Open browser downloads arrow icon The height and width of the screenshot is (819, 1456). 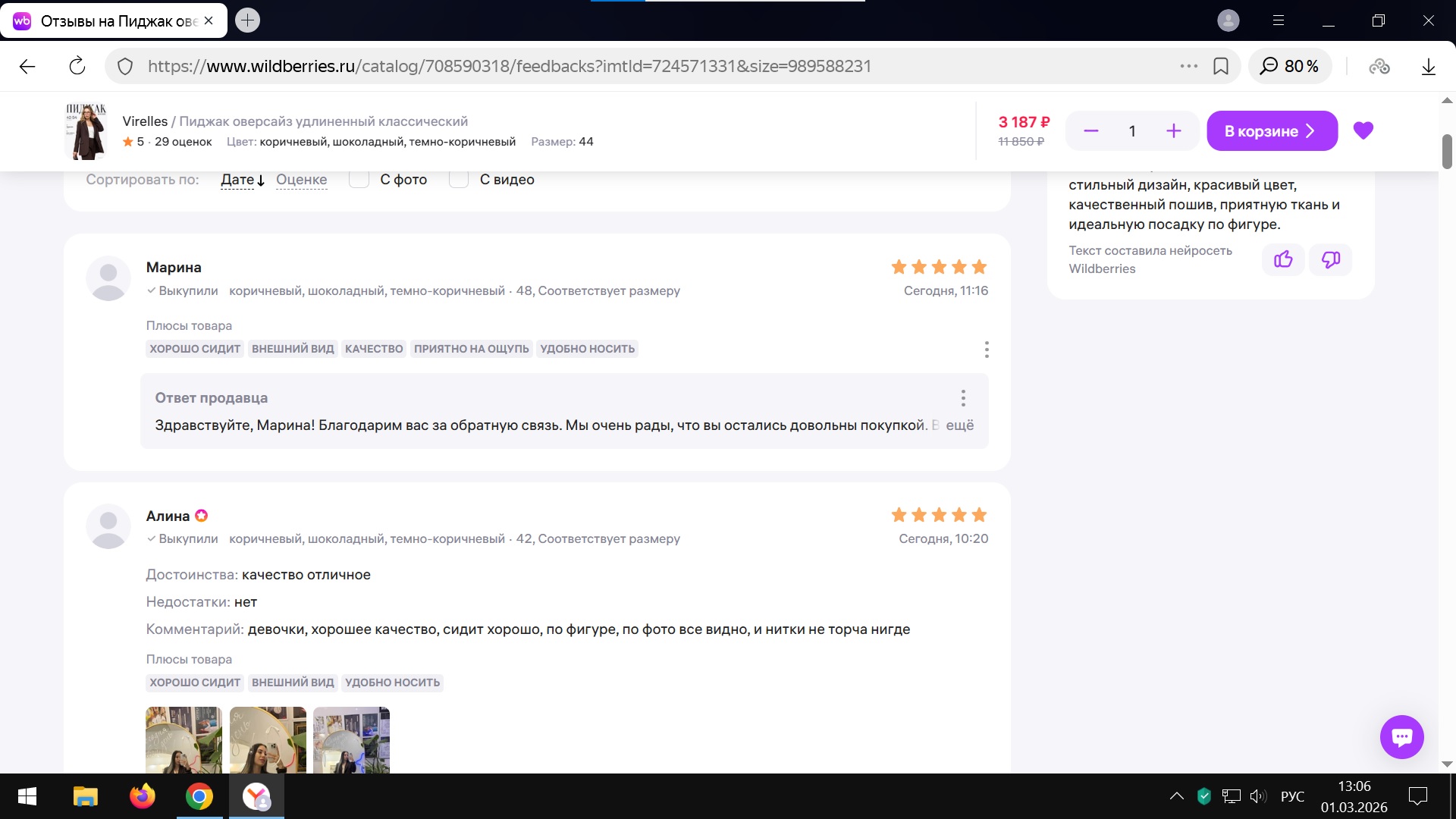(1428, 66)
